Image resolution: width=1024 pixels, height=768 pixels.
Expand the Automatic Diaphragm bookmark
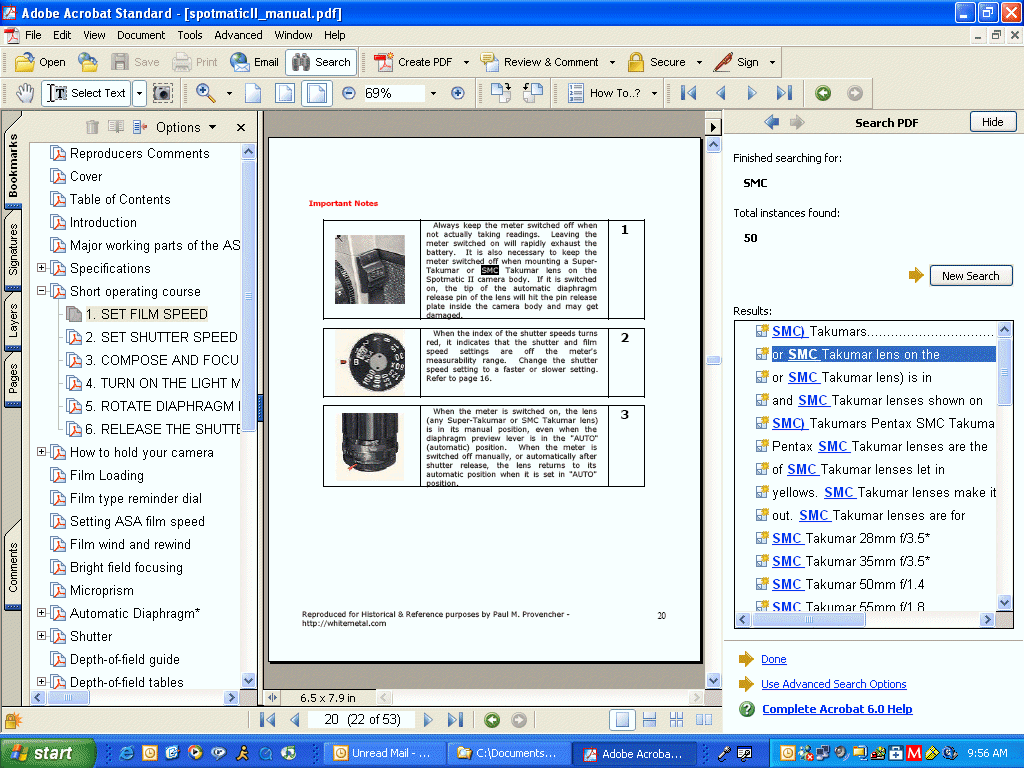click(42, 613)
